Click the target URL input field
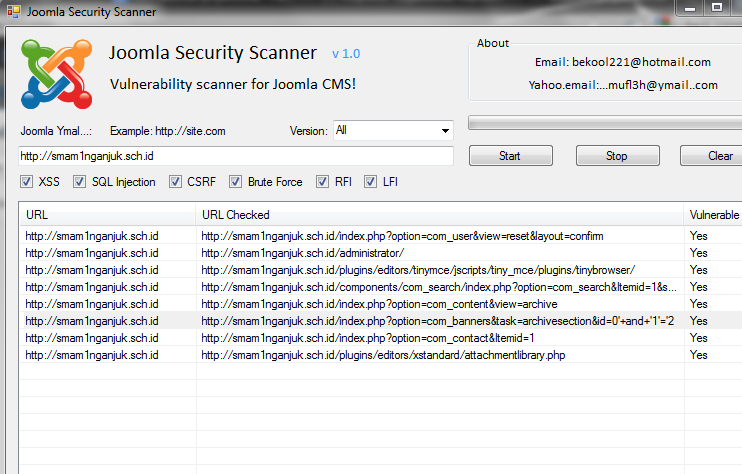 tap(235, 156)
